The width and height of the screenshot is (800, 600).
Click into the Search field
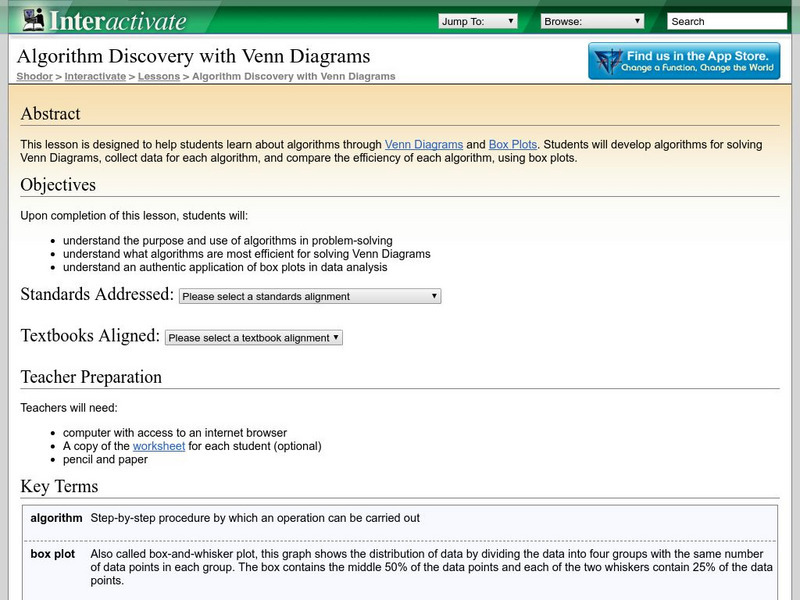point(727,21)
